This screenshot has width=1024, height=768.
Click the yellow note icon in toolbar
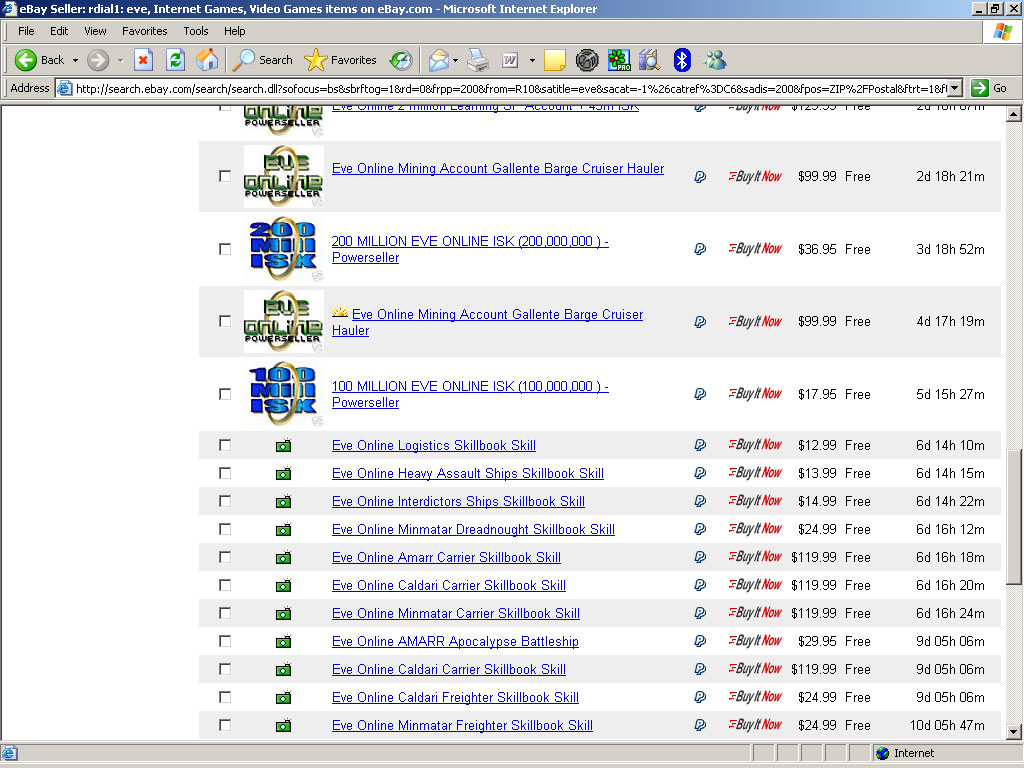(x=554, y=60)
